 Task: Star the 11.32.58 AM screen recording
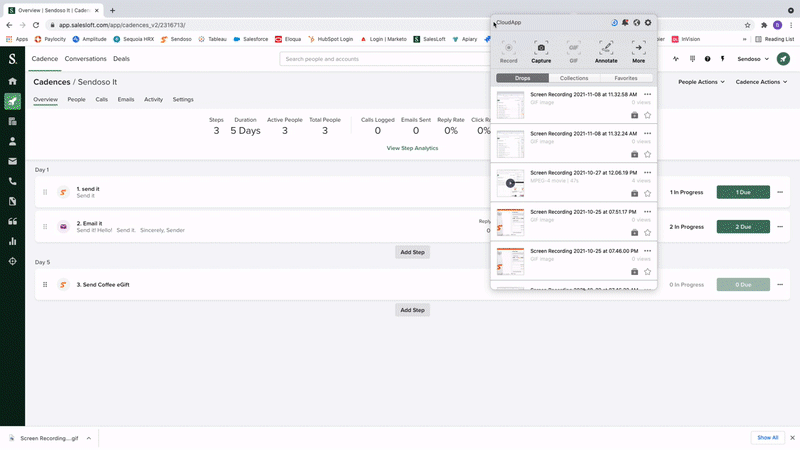648,115
